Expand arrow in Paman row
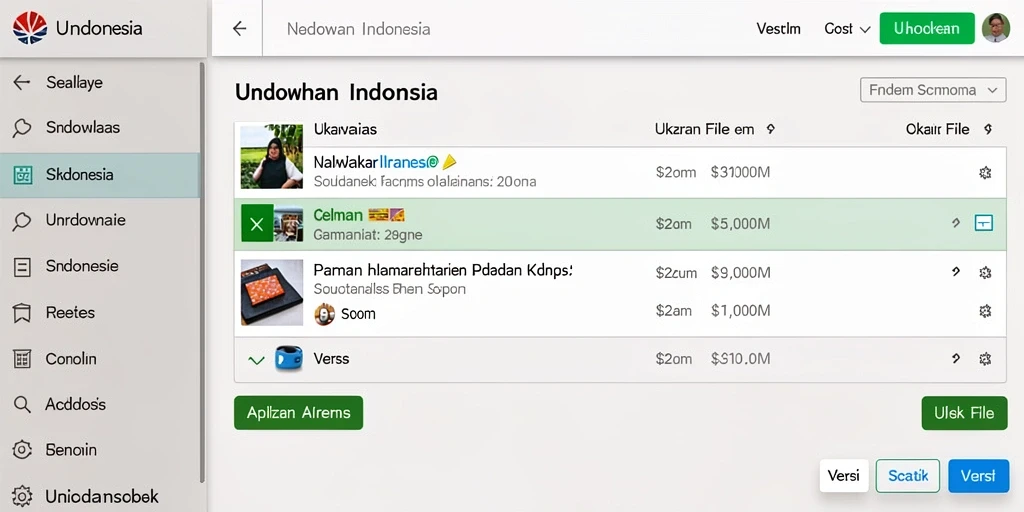This screenshot has height=512, width=1024. tap(955, 272)
